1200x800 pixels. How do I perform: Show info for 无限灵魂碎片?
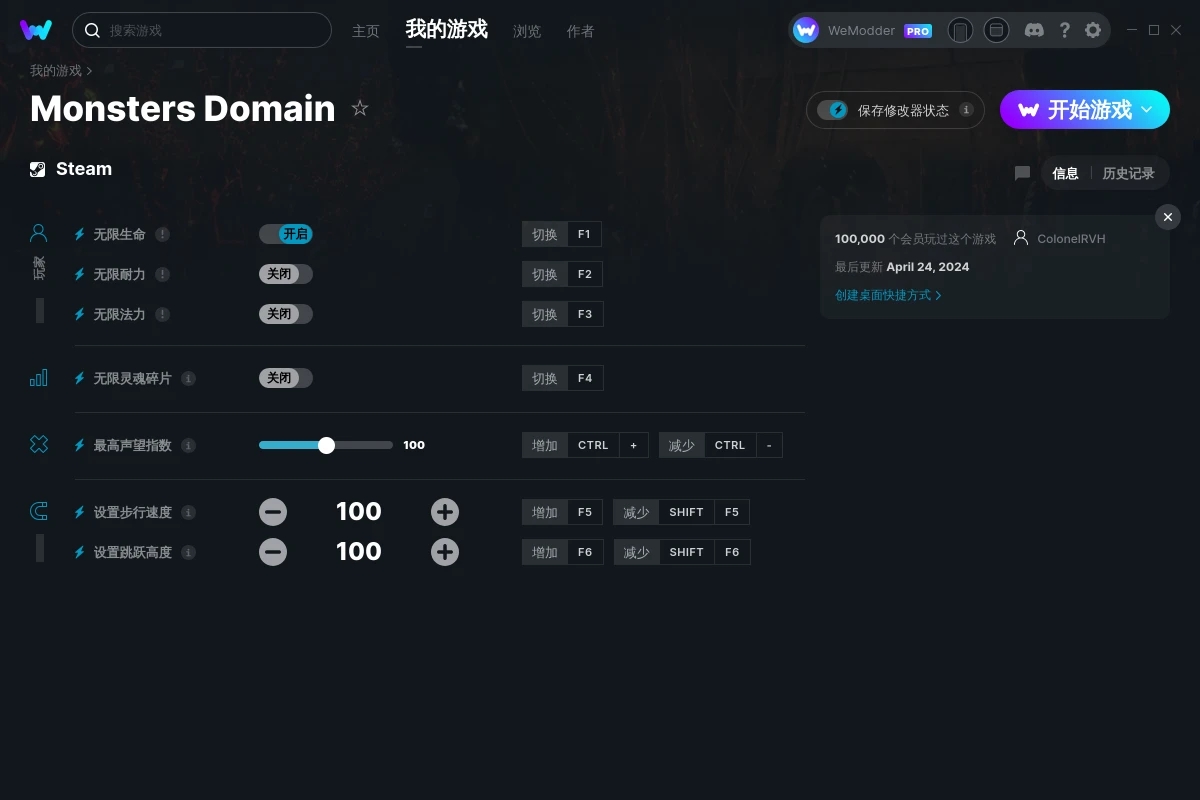(188, 378)
